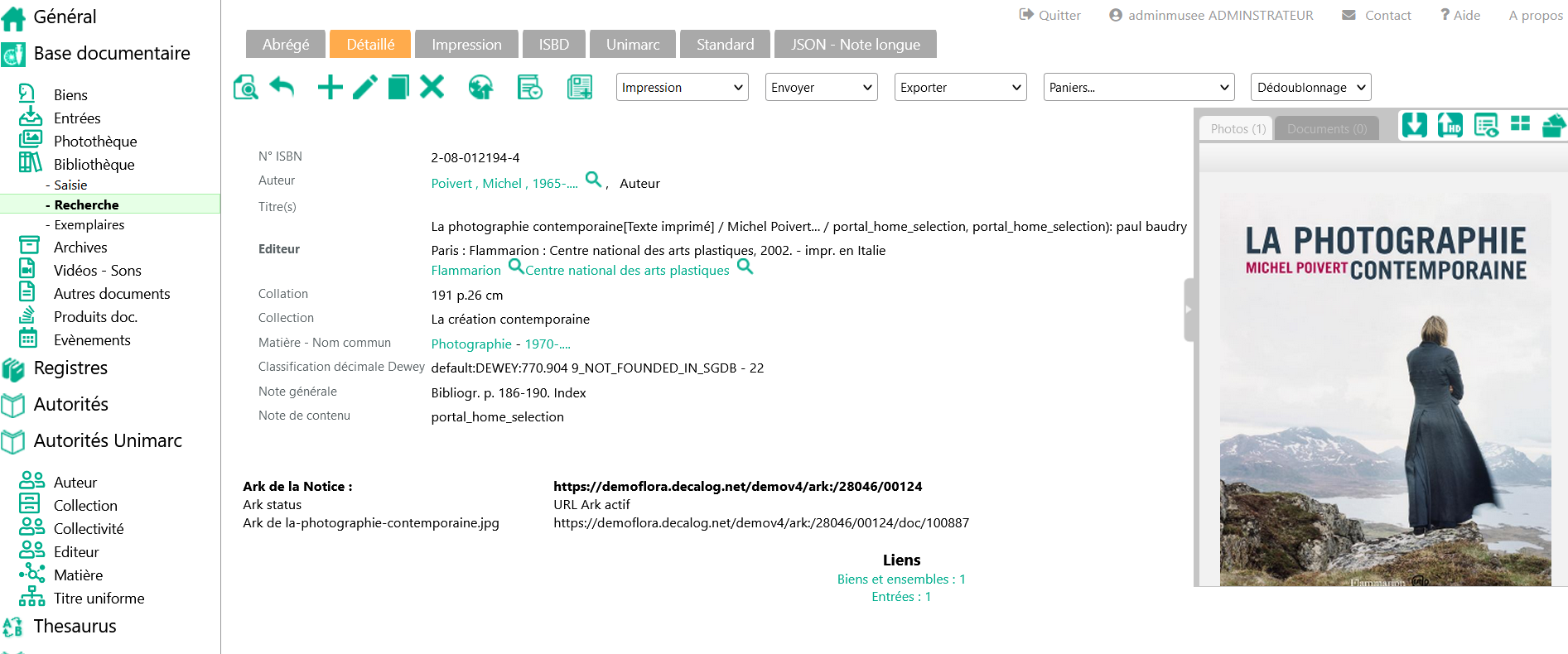1568x654 pixels.
Task: Click magnifier after Centre national des arts plastiques
Action: point(745,266)
